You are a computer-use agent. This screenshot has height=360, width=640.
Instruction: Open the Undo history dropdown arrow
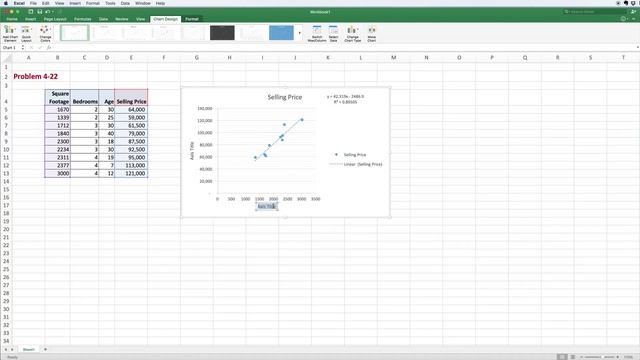click(x=53, y=12)
